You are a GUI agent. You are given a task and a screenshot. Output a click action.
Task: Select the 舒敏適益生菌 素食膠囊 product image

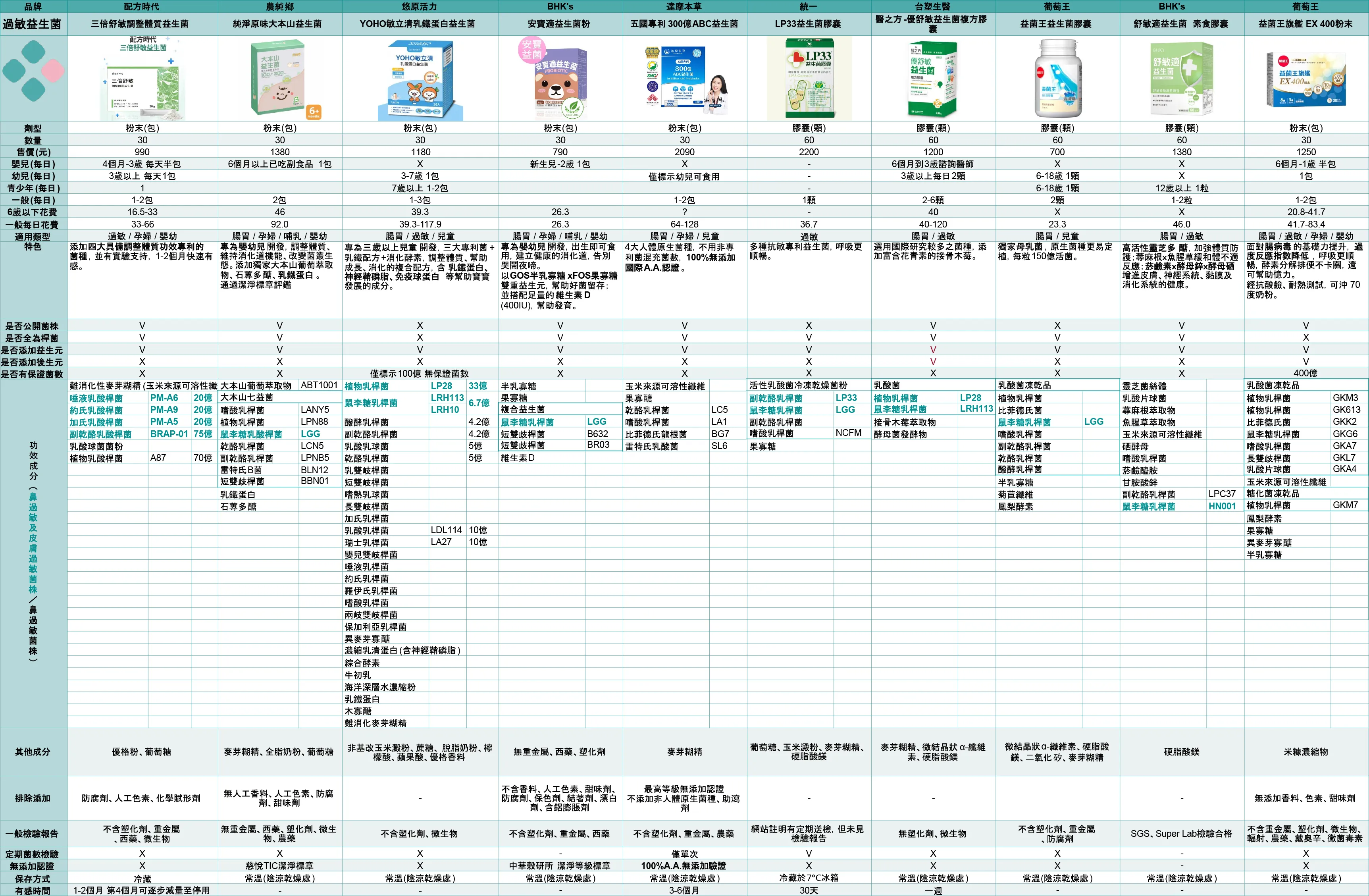[x=1182, y=79]
